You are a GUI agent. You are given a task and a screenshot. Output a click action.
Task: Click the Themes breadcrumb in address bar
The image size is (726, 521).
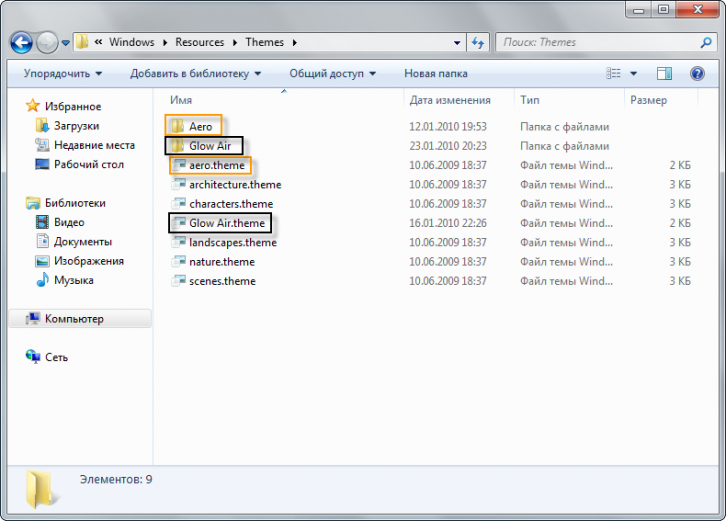coord(265,43)
